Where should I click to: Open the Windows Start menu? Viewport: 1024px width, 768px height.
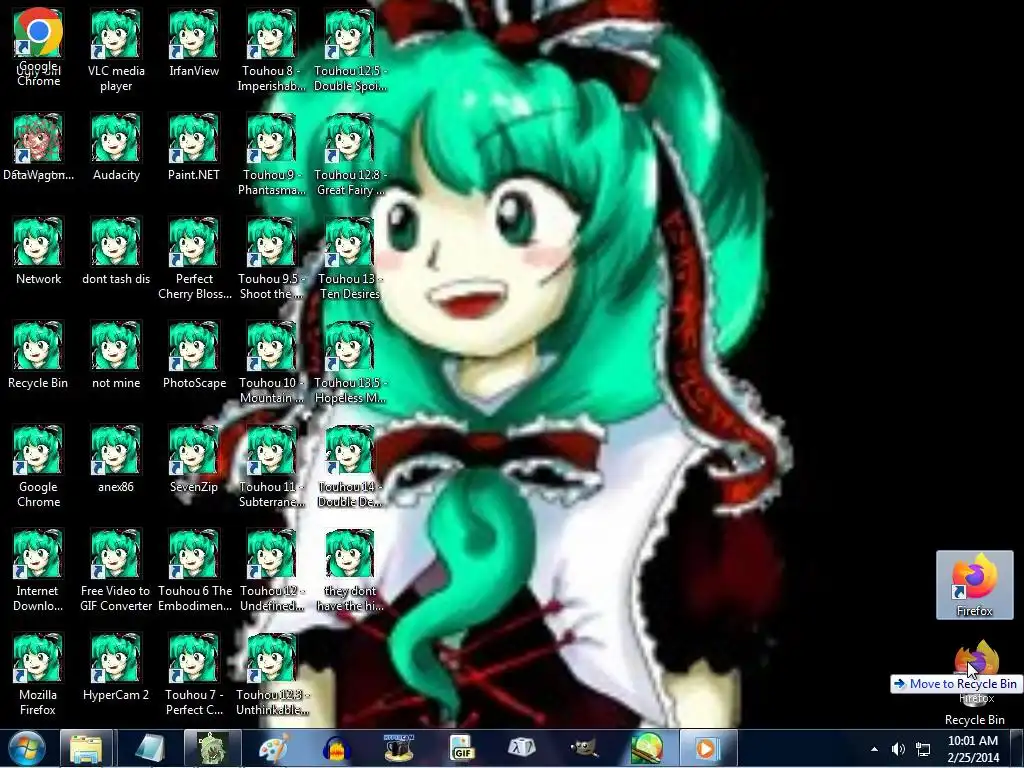click(x=27, y=748)
